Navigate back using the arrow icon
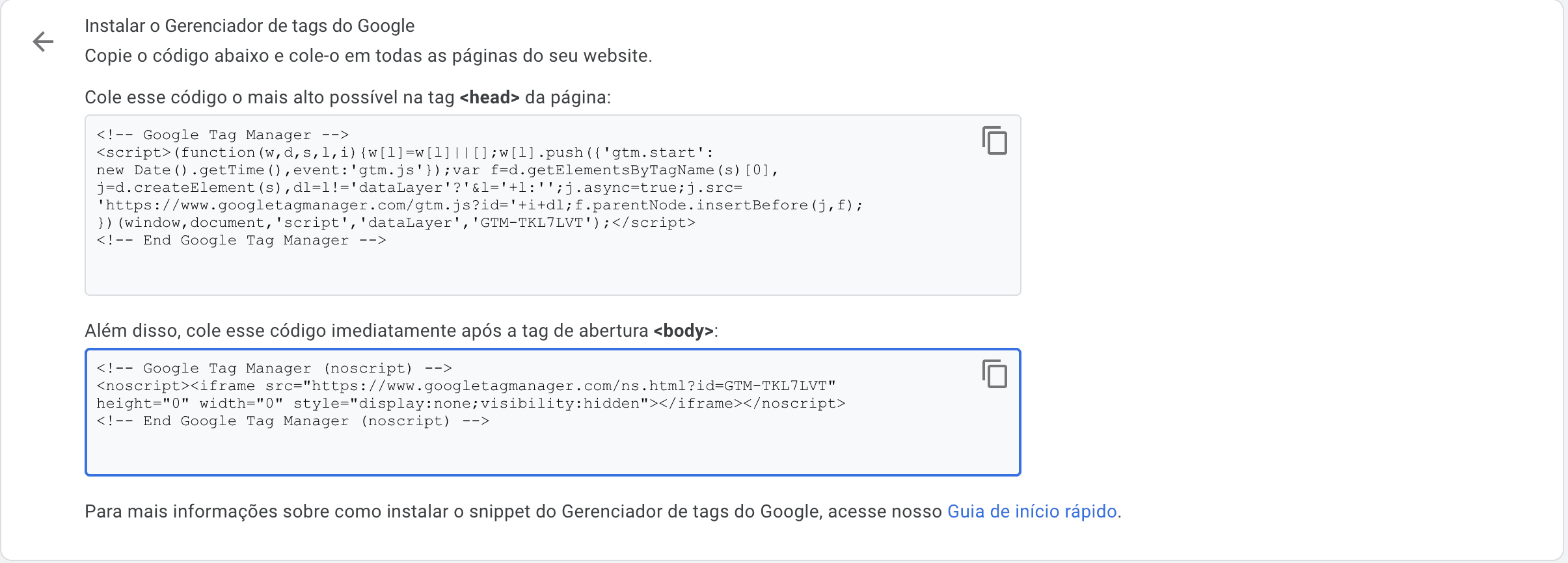Image resolution: width=1568 pixels, height=563 pixels. [x=44, y=40]
